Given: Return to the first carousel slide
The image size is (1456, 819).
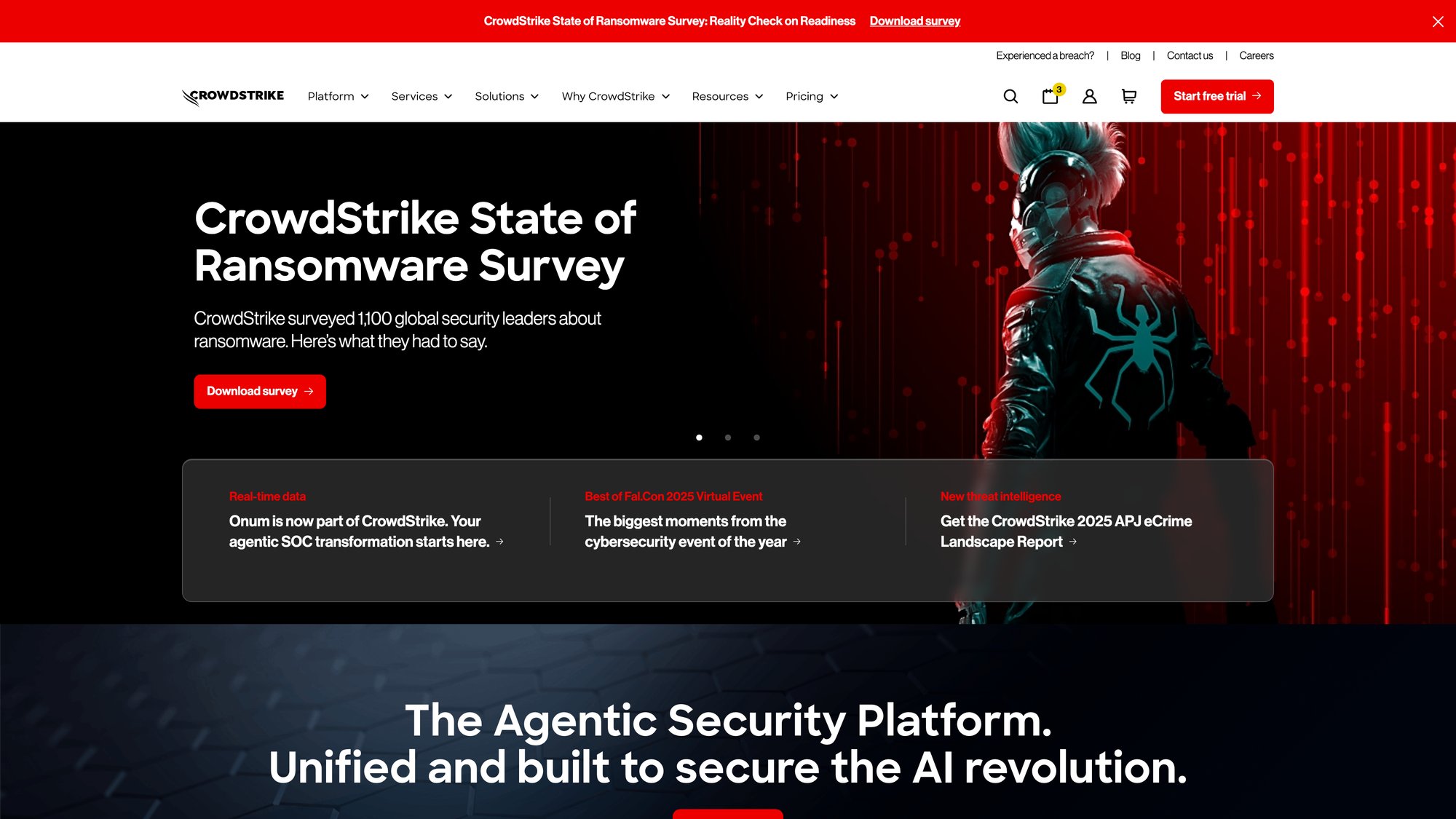Looking at the screenshot, I should click(699, 438).
